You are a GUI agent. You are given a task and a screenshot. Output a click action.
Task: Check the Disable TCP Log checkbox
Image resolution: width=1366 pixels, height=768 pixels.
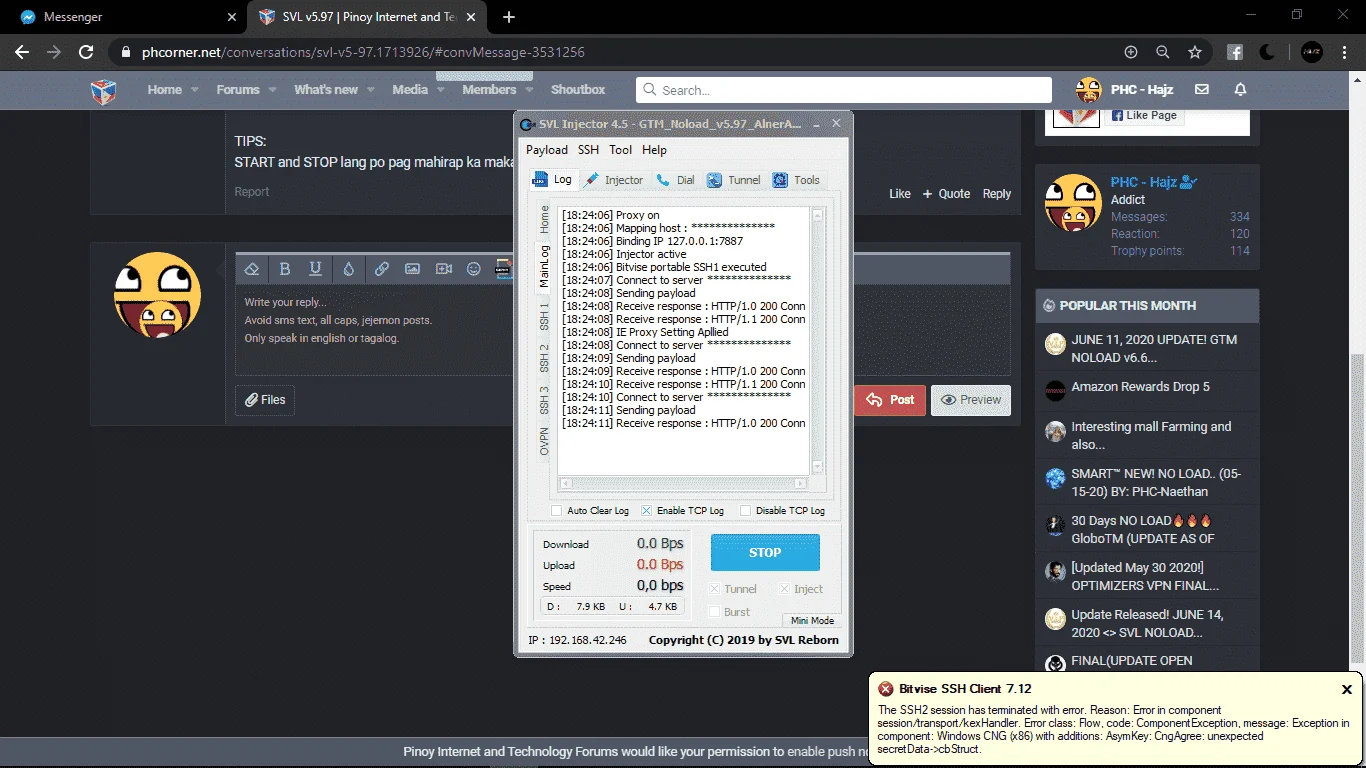pyautogui.click(x=745, y=511)
